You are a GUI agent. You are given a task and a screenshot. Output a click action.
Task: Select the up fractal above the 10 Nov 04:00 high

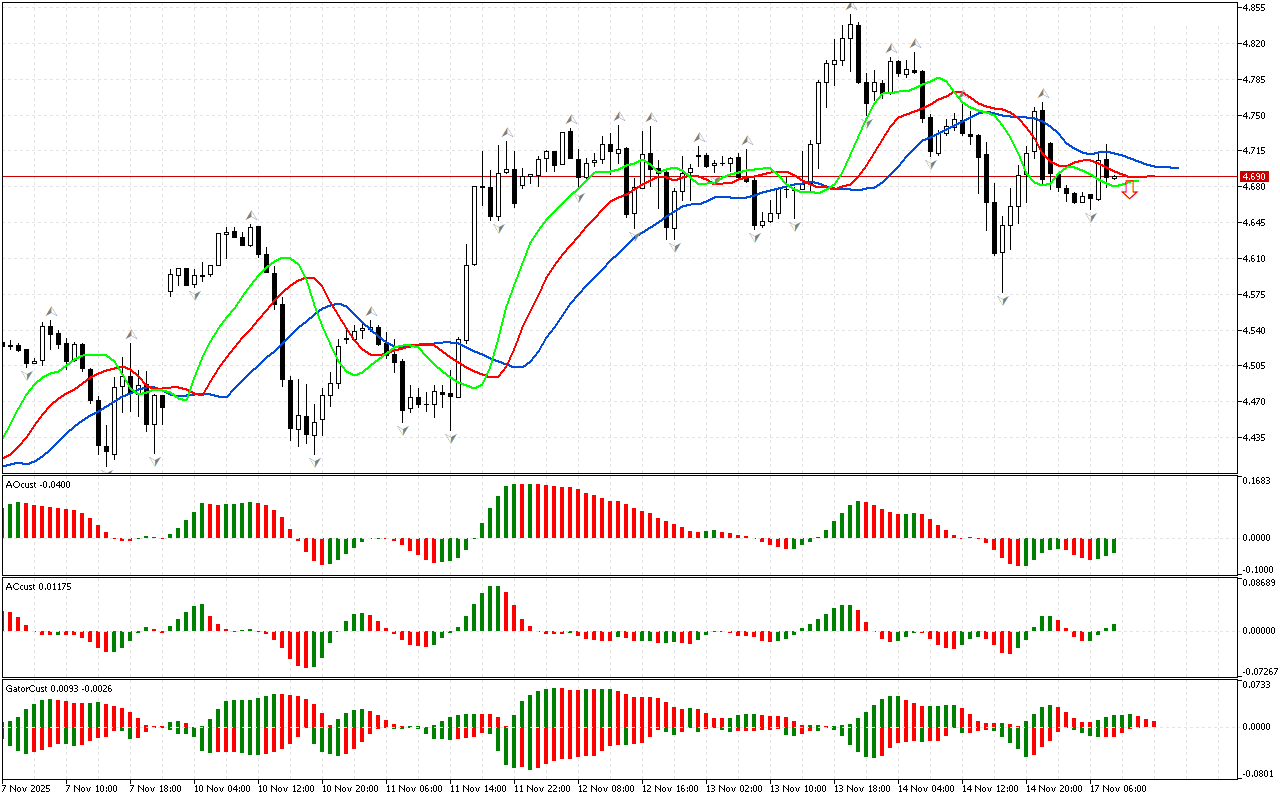[252, 214]
